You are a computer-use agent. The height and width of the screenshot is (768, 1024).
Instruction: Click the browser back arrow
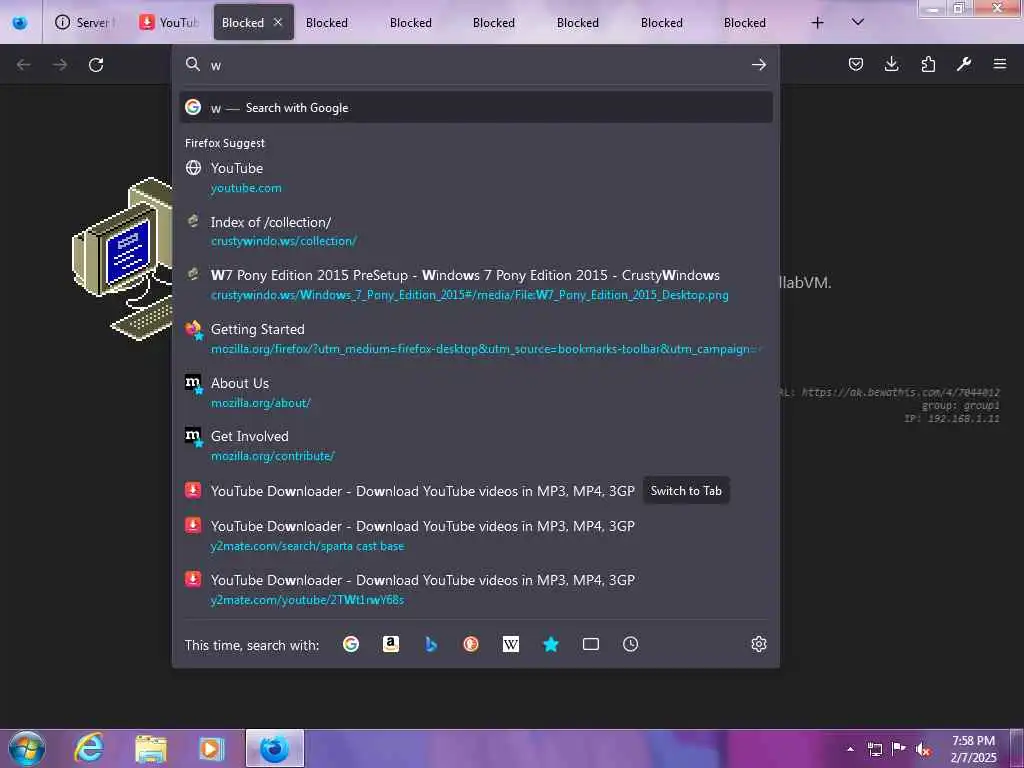24,65
